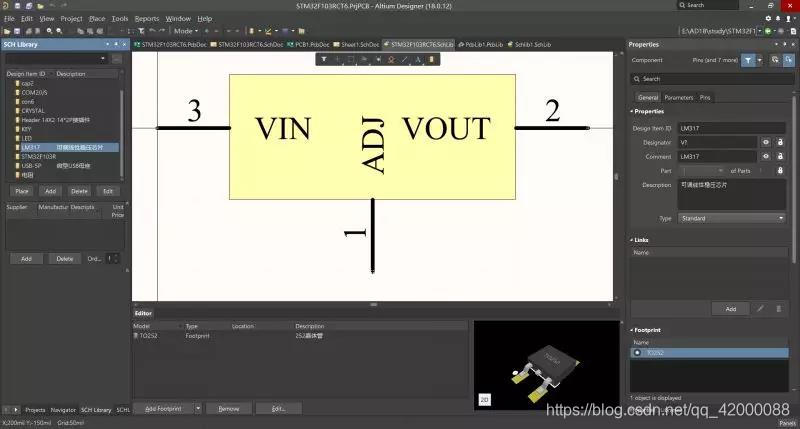The width and height of the screenshot is (800, 429).
Task: Click the filter icon in the floating toolbar
Action: (x=326, y=59)
